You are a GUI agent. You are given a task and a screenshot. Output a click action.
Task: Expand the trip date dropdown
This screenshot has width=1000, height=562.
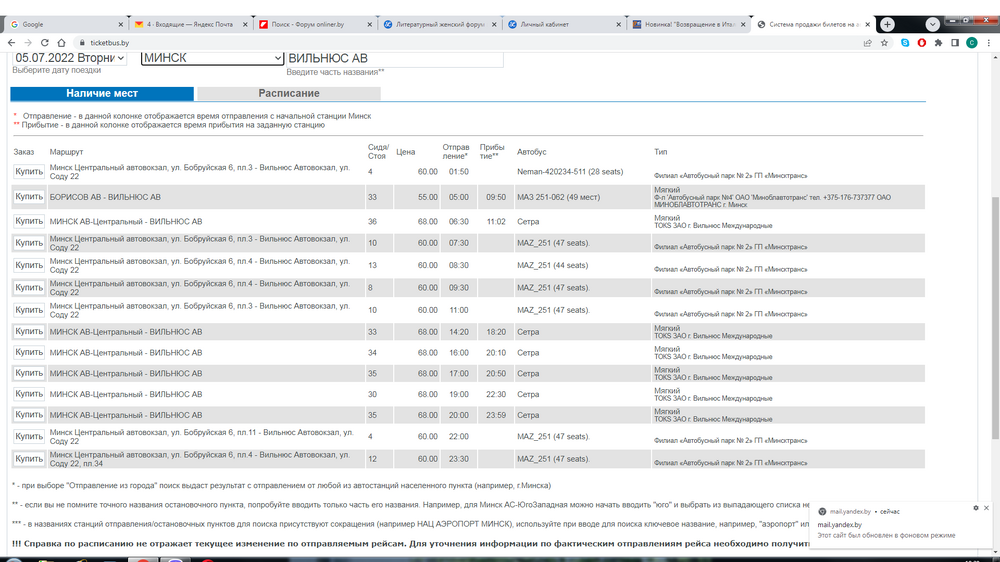(x=69, y=58)
